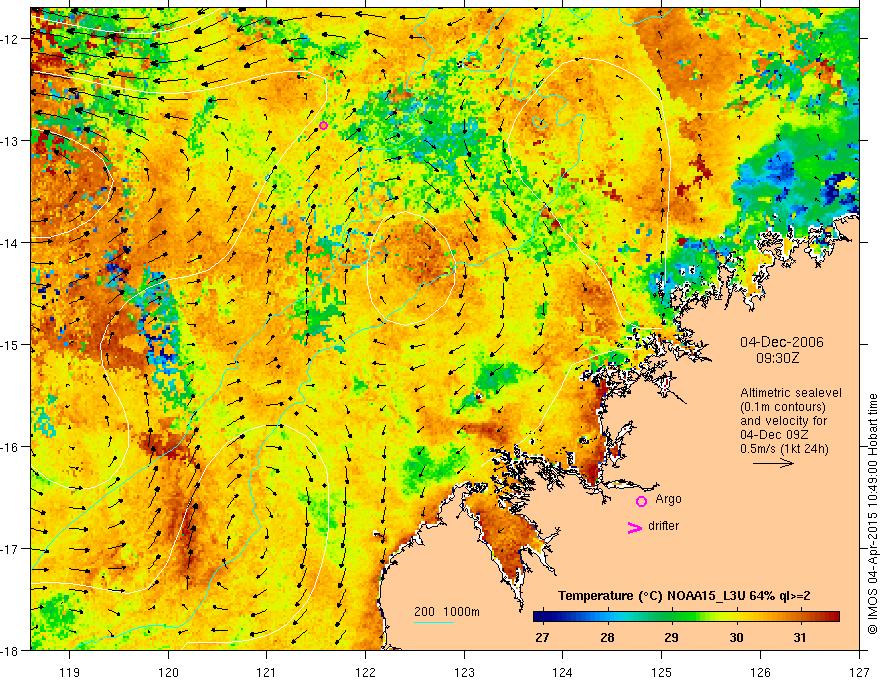Click the 'and velocity for' legend line
The height and width of the screenshot is (680, 880).
[783, 421]
